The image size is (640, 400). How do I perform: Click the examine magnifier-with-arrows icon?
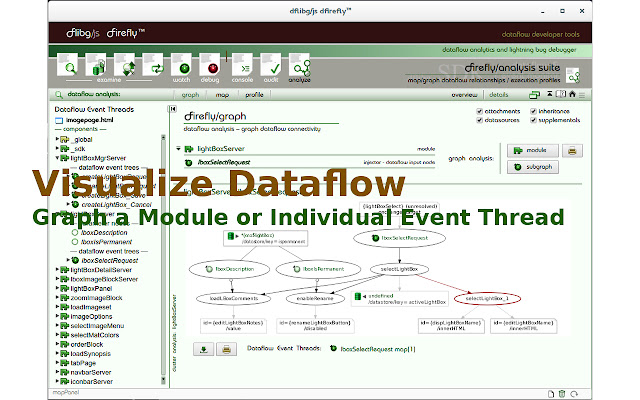(x=124, y=65)
